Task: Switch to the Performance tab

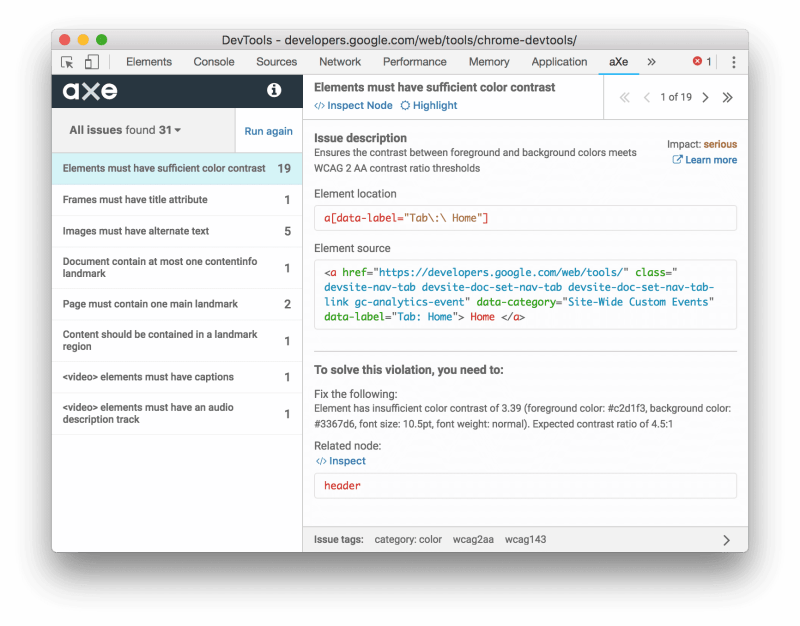Action: (x=415, y=62)
